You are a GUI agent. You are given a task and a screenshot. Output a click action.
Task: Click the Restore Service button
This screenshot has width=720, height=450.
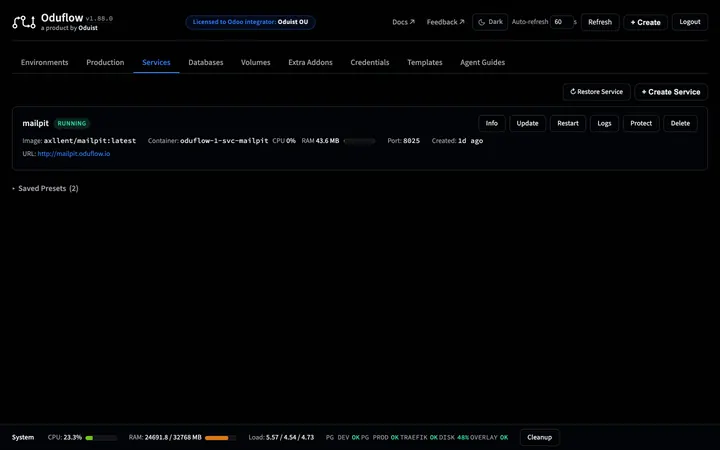[x=596, y=92]
